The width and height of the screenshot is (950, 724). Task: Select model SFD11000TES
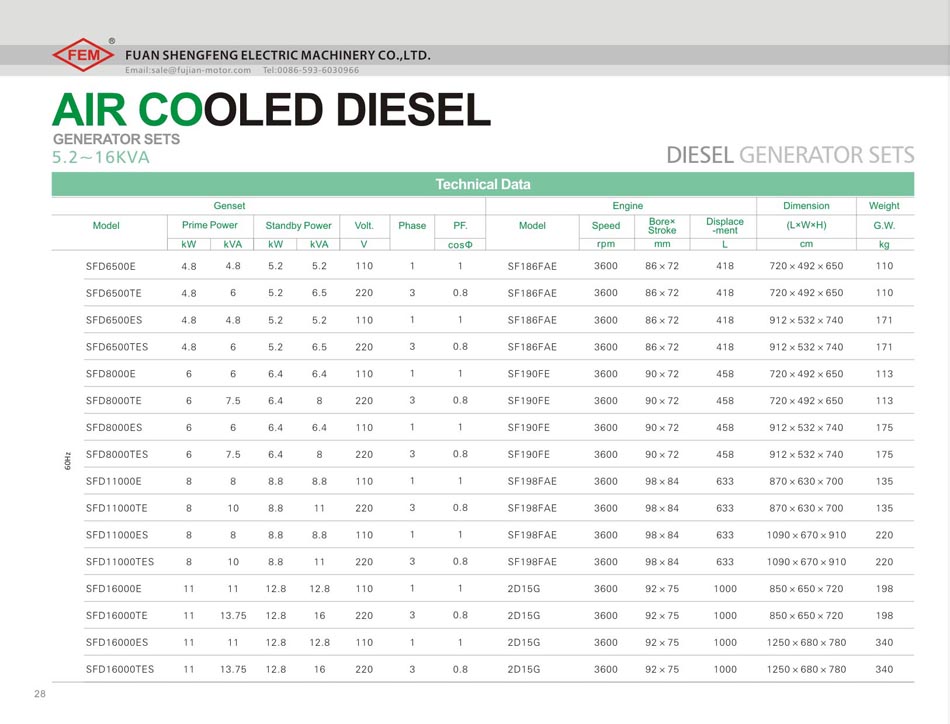coord(120,562)
